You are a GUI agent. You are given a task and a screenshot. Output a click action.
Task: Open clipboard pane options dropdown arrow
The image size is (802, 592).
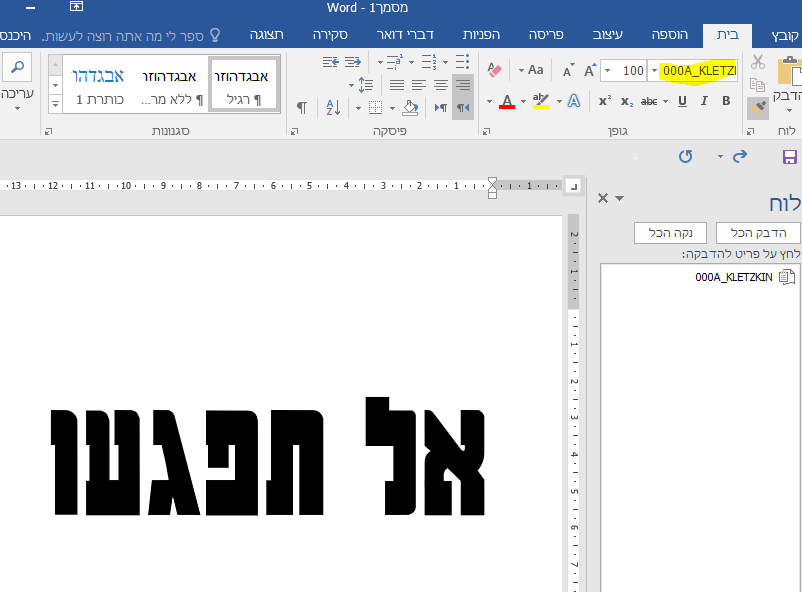[619, 198]
